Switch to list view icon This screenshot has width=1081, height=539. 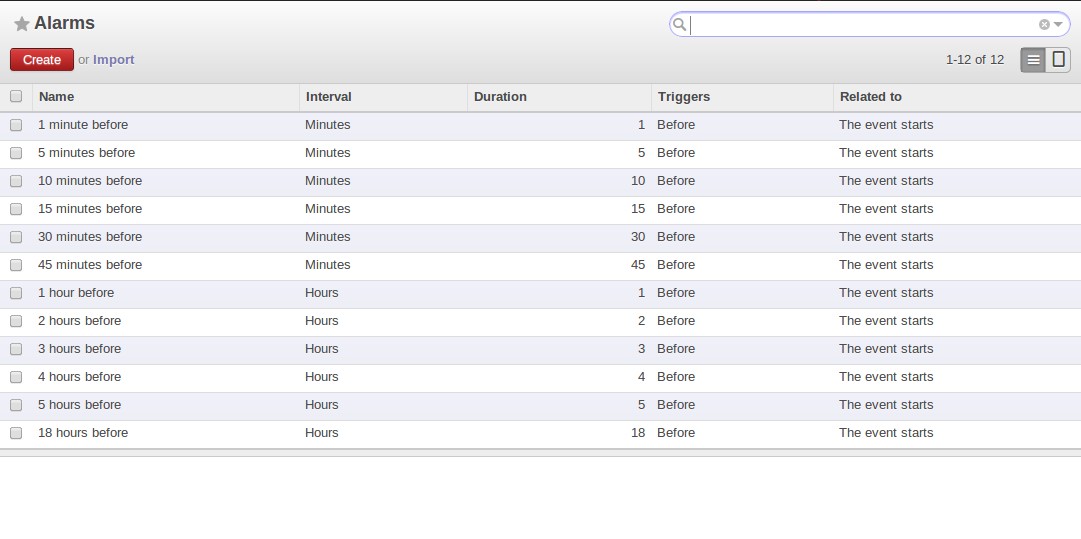click(x=1033, y=60)
